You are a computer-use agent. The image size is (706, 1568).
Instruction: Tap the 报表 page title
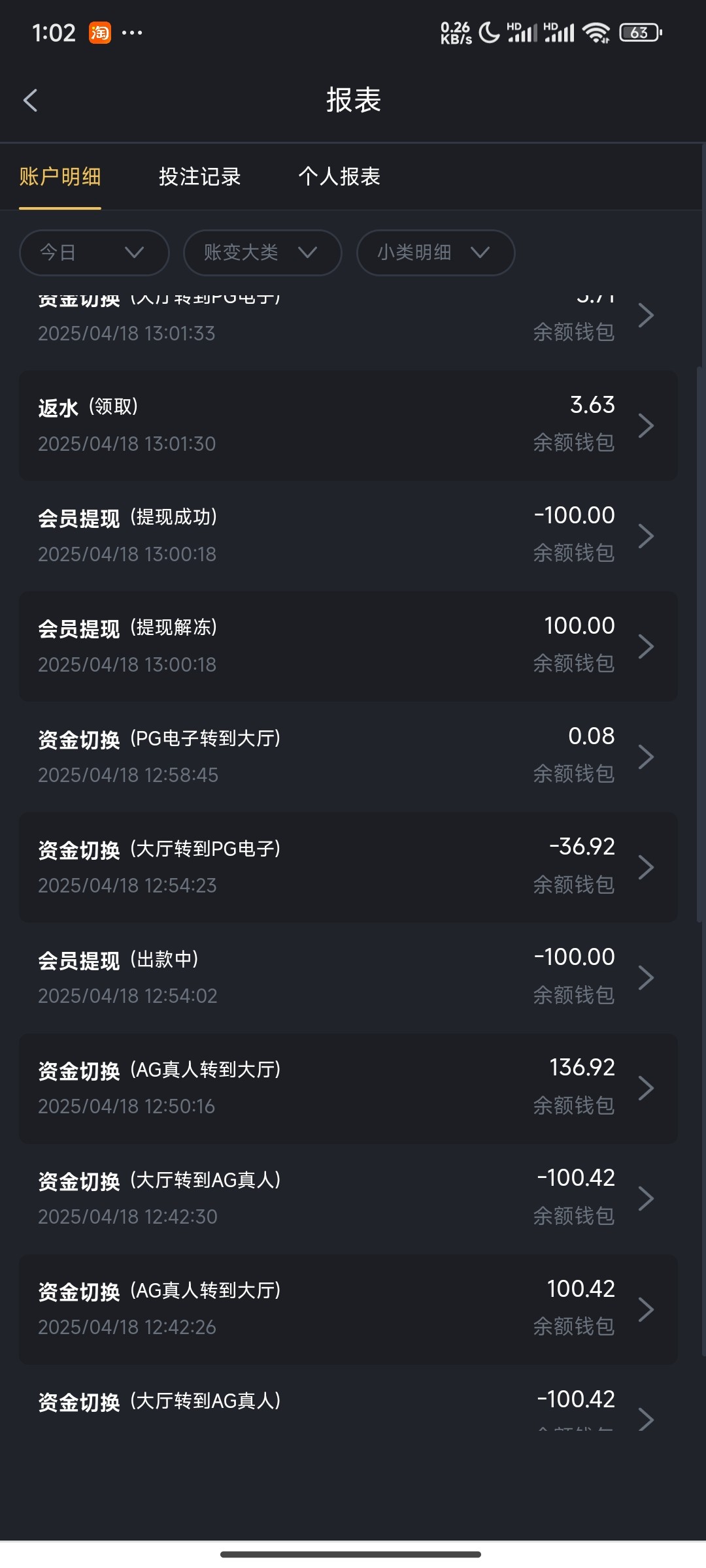[x=353, y=101]
